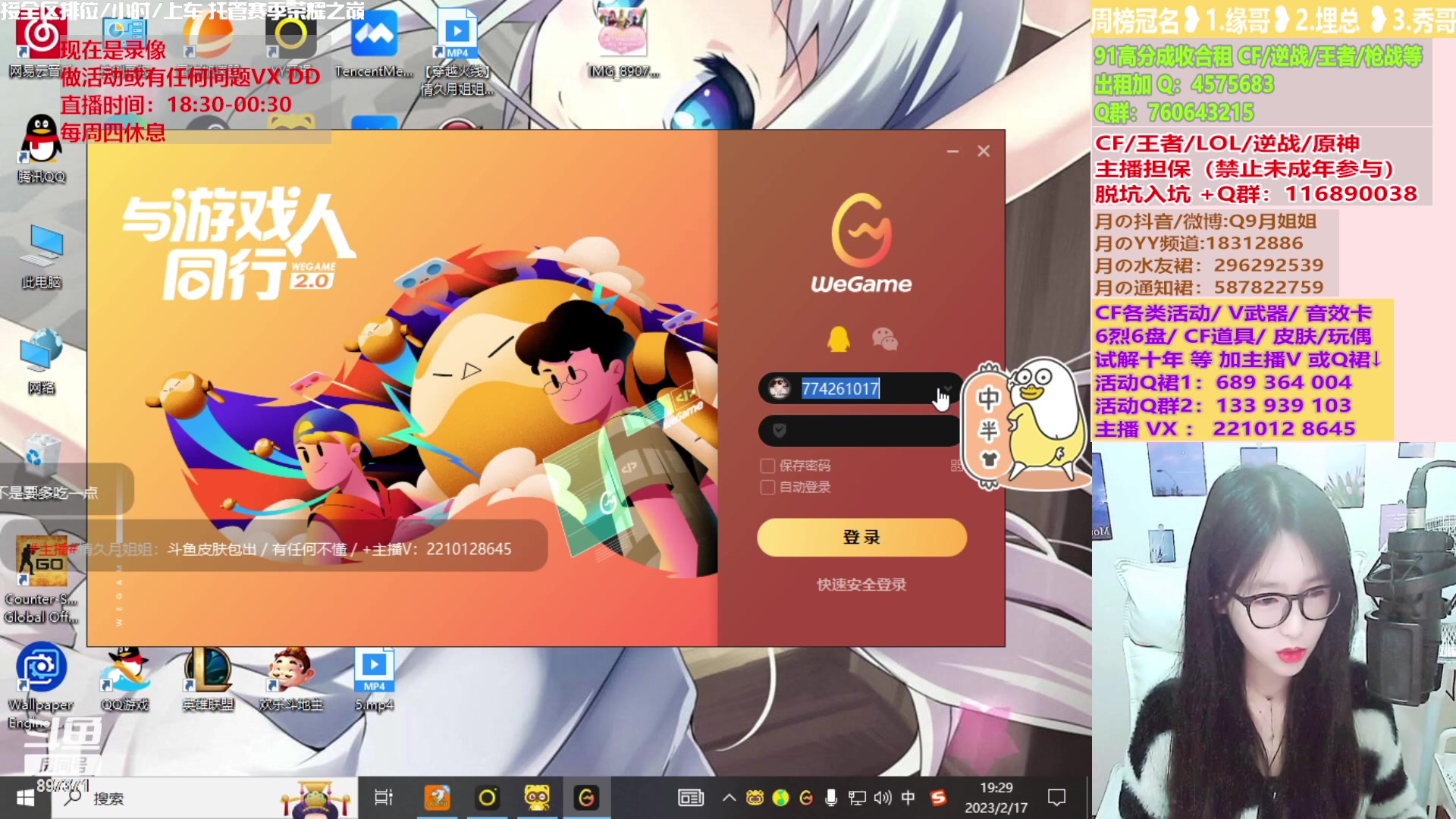Expand the saved account dropdown arrow

point(947,388)
